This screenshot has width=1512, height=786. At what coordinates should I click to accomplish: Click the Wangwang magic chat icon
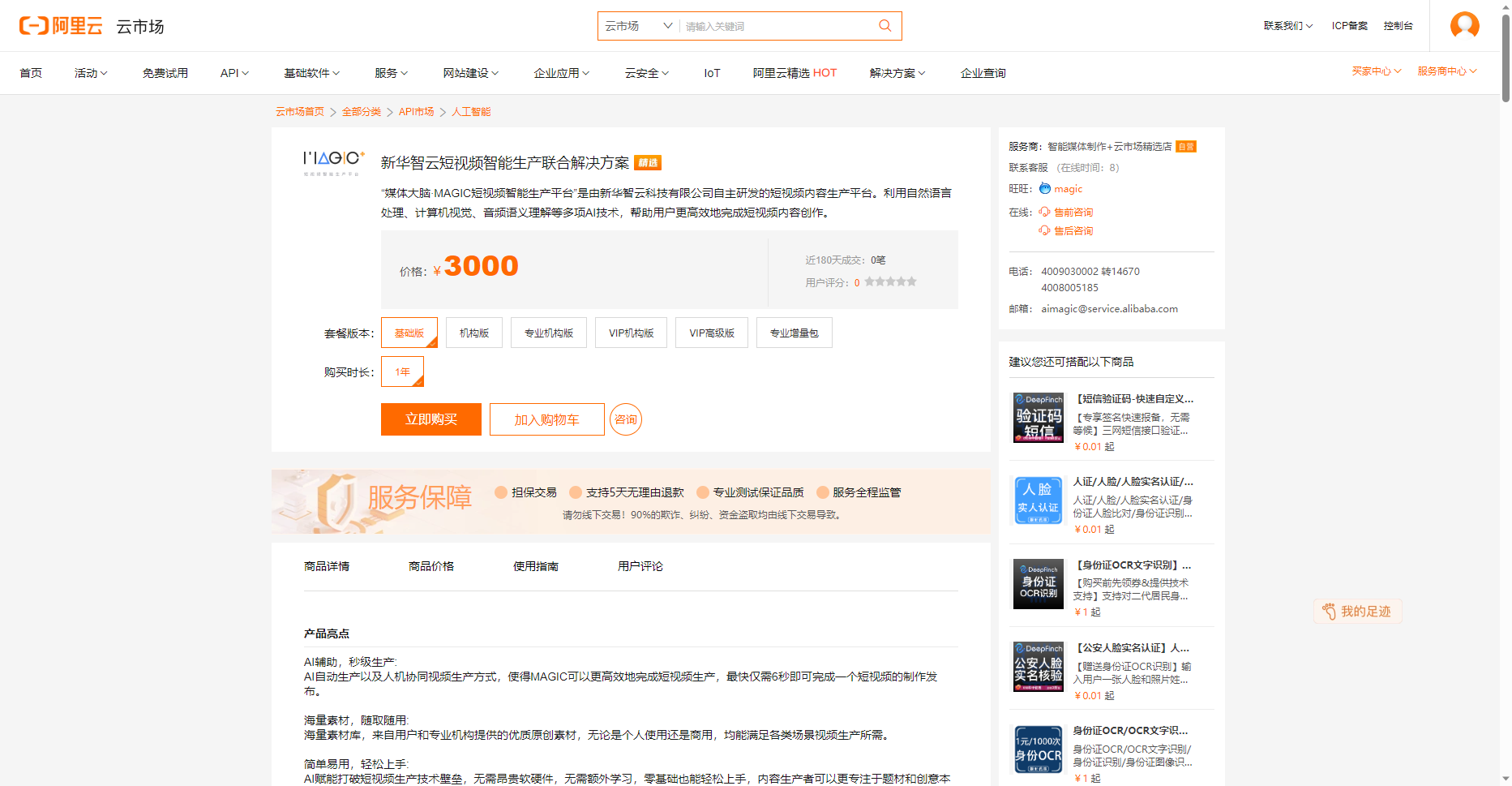pos(1045,189)
